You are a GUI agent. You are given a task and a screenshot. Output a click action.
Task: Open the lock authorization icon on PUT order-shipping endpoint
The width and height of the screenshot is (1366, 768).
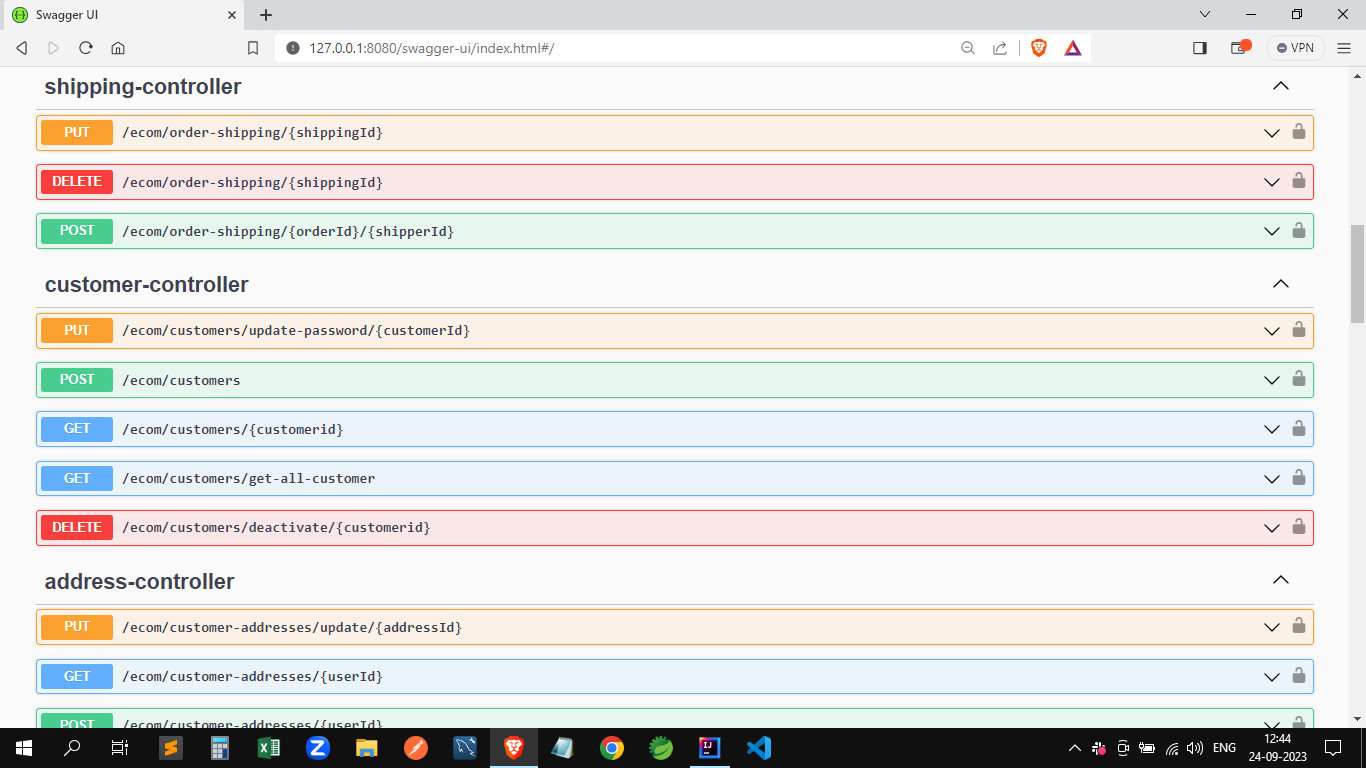pyautogui.click(x=1298, y=132)
